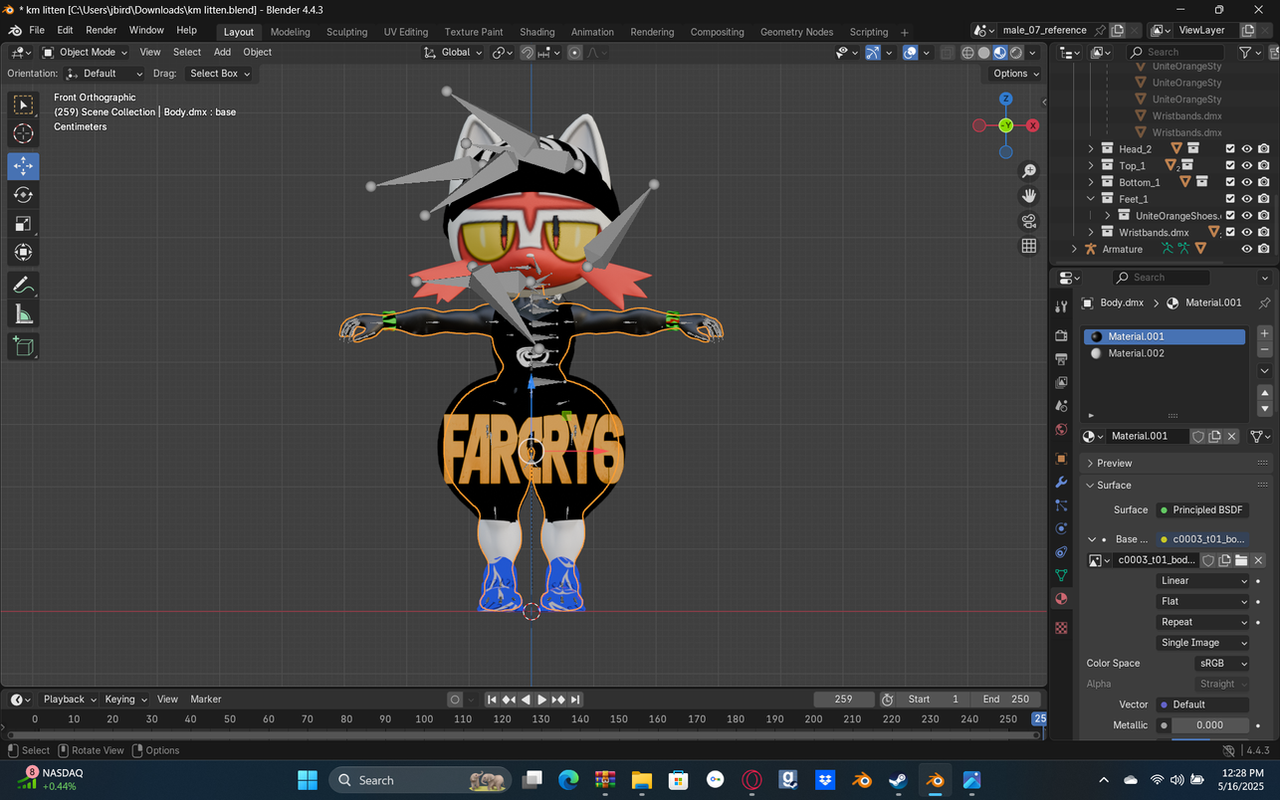This screenshot has width=1280, height=800.
Task: Click the hand pan view gizmo
Action: tap(1029, 196)
